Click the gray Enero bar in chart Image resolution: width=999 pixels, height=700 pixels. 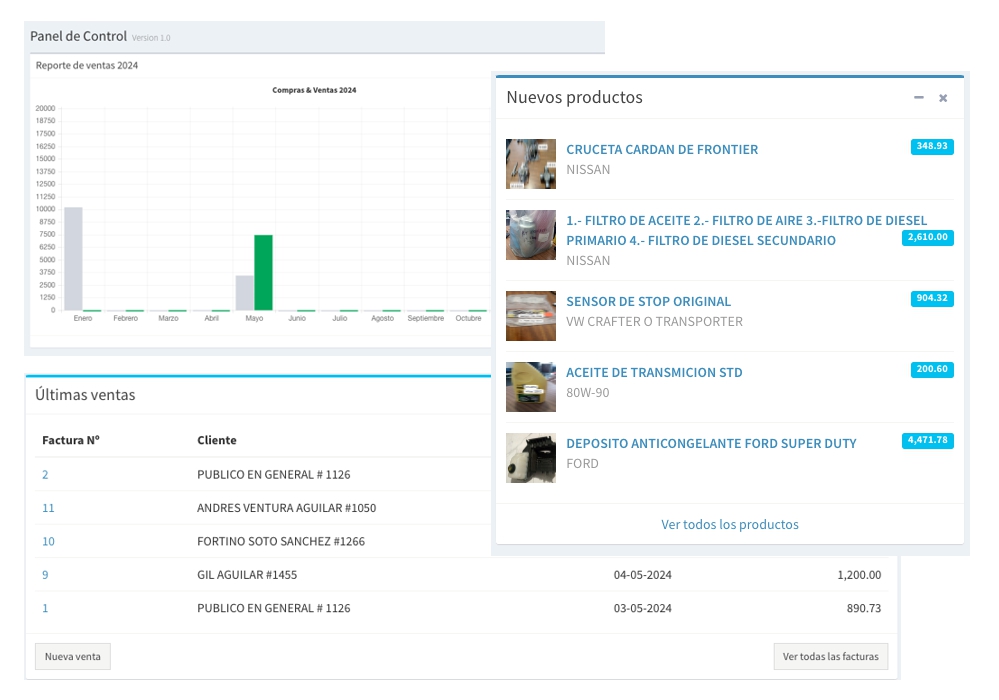pyautogui.click(x=73, y=259)
